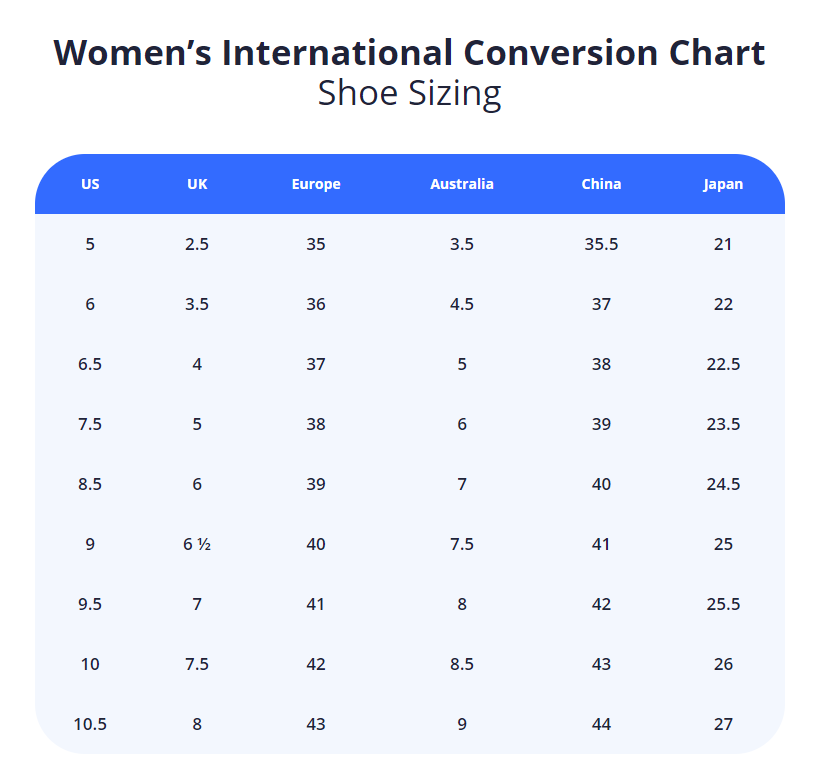Select the Japan size 25.5 cell
This screenshot has height=765, width=831.
click(723, 604)
